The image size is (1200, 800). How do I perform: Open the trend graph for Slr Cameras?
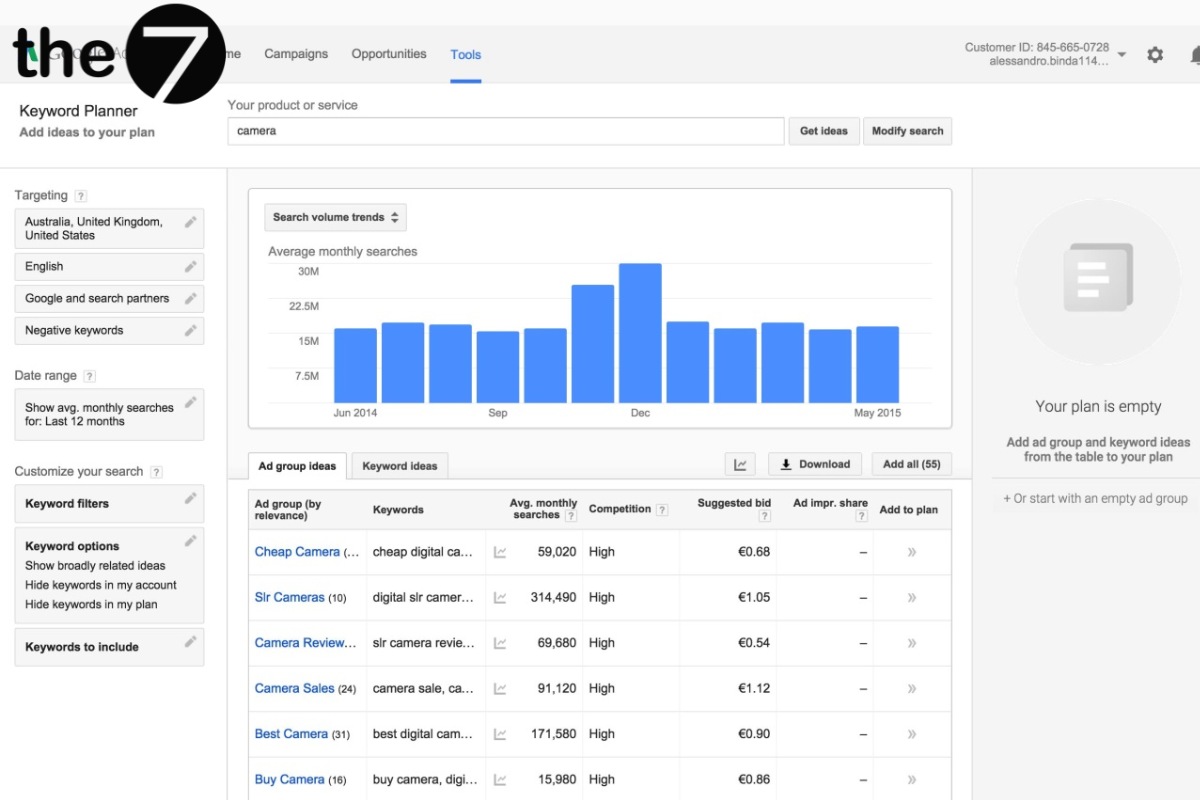coord(499,597)
